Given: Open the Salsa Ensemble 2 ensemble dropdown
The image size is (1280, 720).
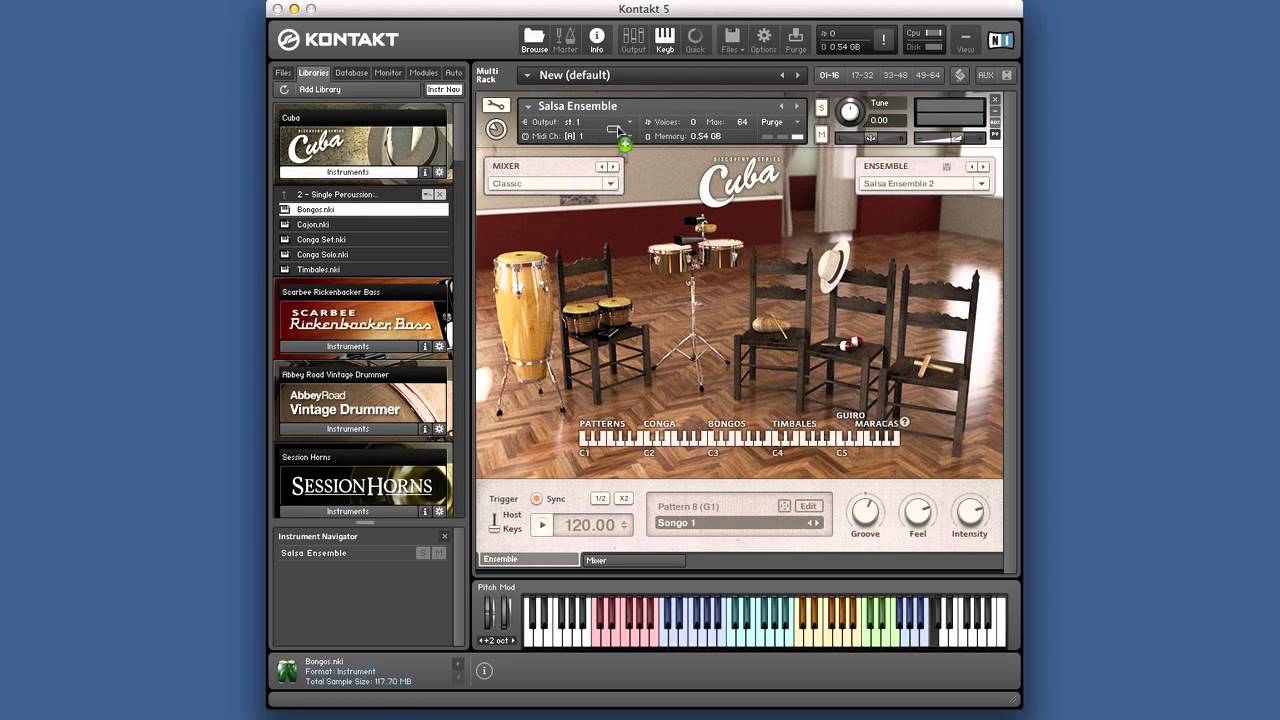Looking at the screenshot, I should click(x=924, y=183).
